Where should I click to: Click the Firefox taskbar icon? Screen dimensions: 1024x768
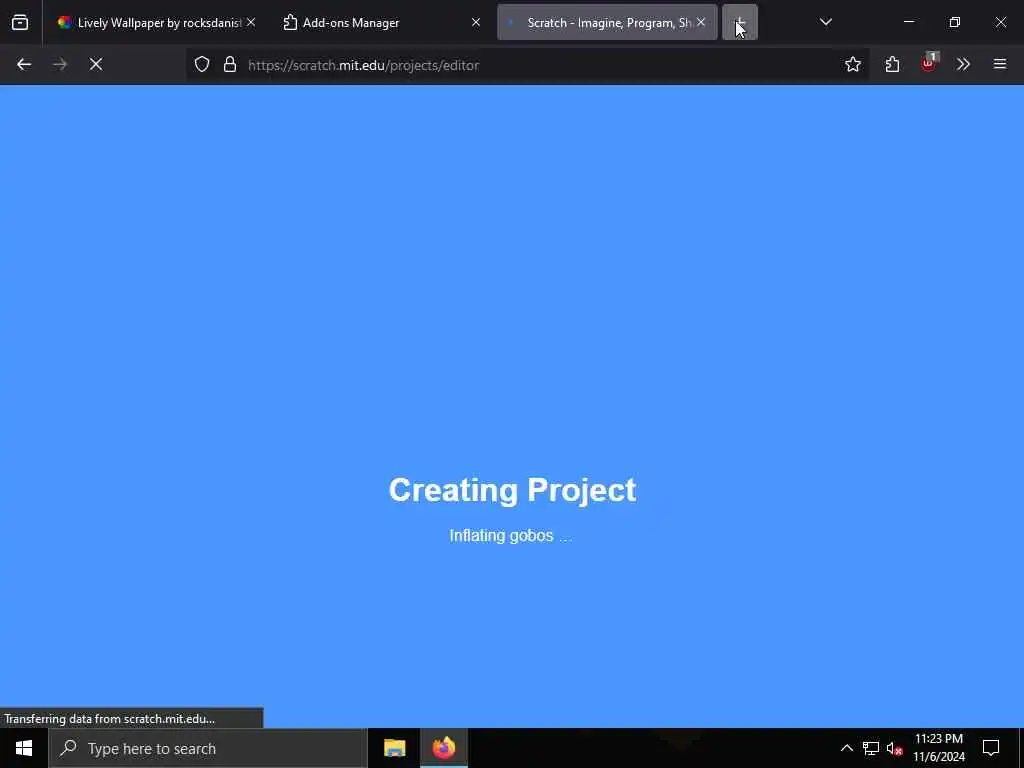(x=443, y=748)
